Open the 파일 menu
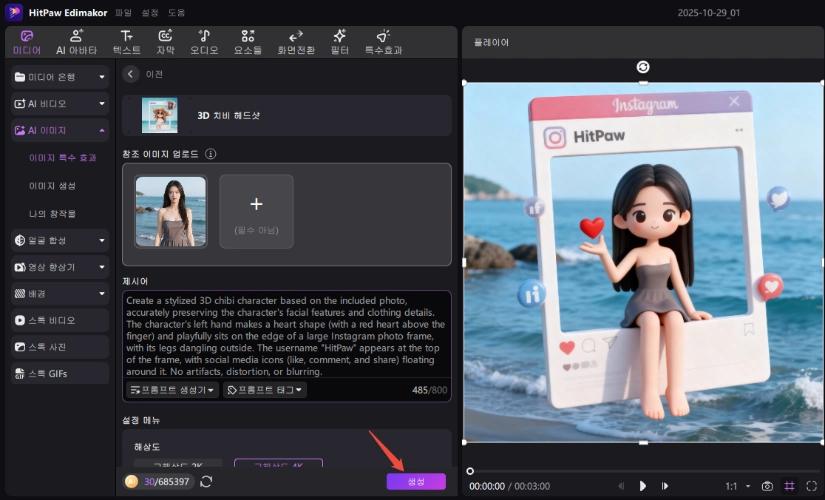 pyautogui.click(x=123, y=13)
